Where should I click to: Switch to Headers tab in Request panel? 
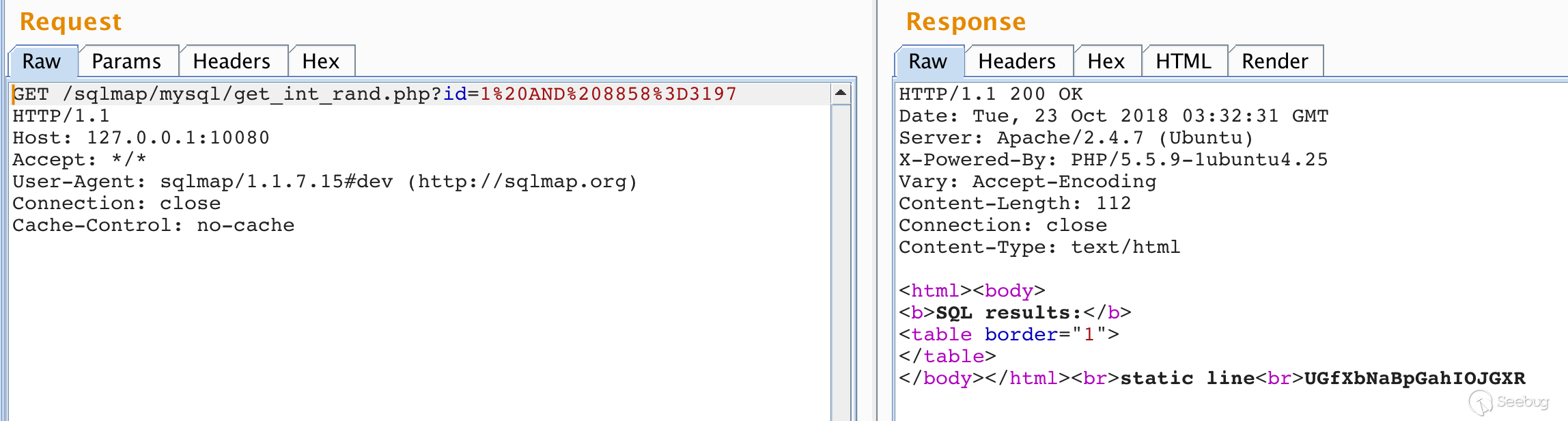point(232,62)
